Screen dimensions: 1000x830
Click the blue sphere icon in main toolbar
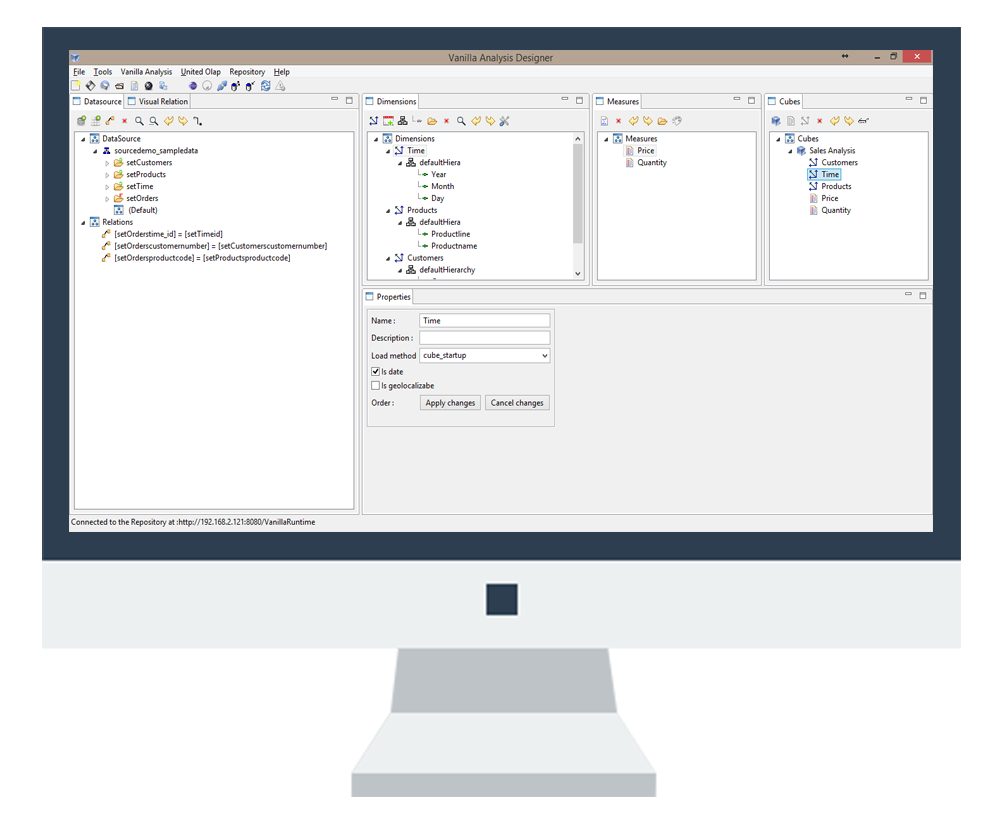(x=193, y=86)
